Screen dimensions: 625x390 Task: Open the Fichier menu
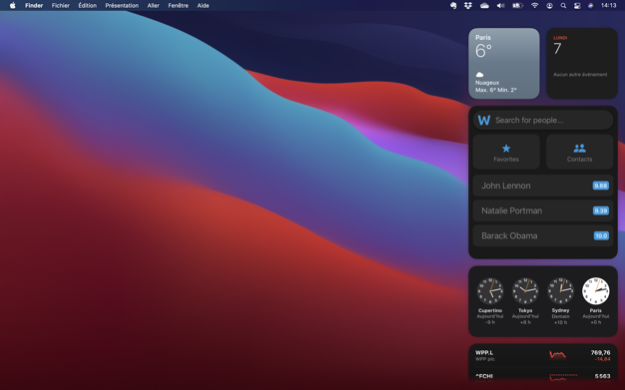tap(61, 6)
